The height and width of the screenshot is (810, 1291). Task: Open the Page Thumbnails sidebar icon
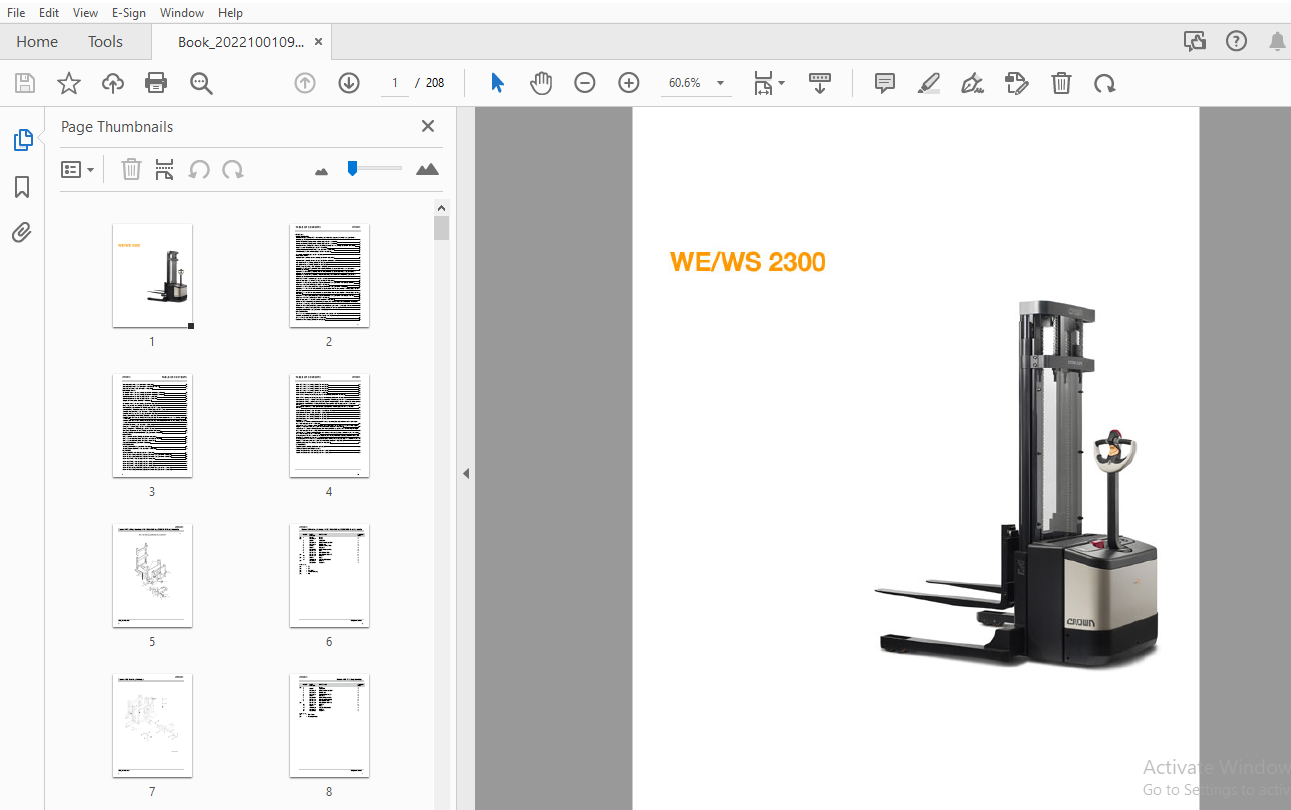(22, 140)
